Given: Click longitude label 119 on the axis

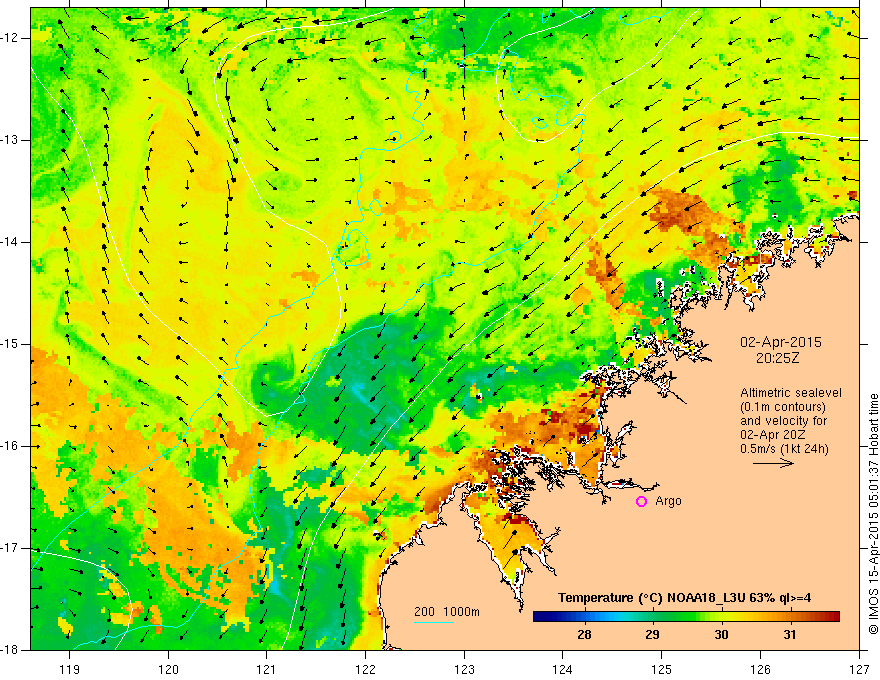Looking at the screenshot, I should [x=70, y=669].
